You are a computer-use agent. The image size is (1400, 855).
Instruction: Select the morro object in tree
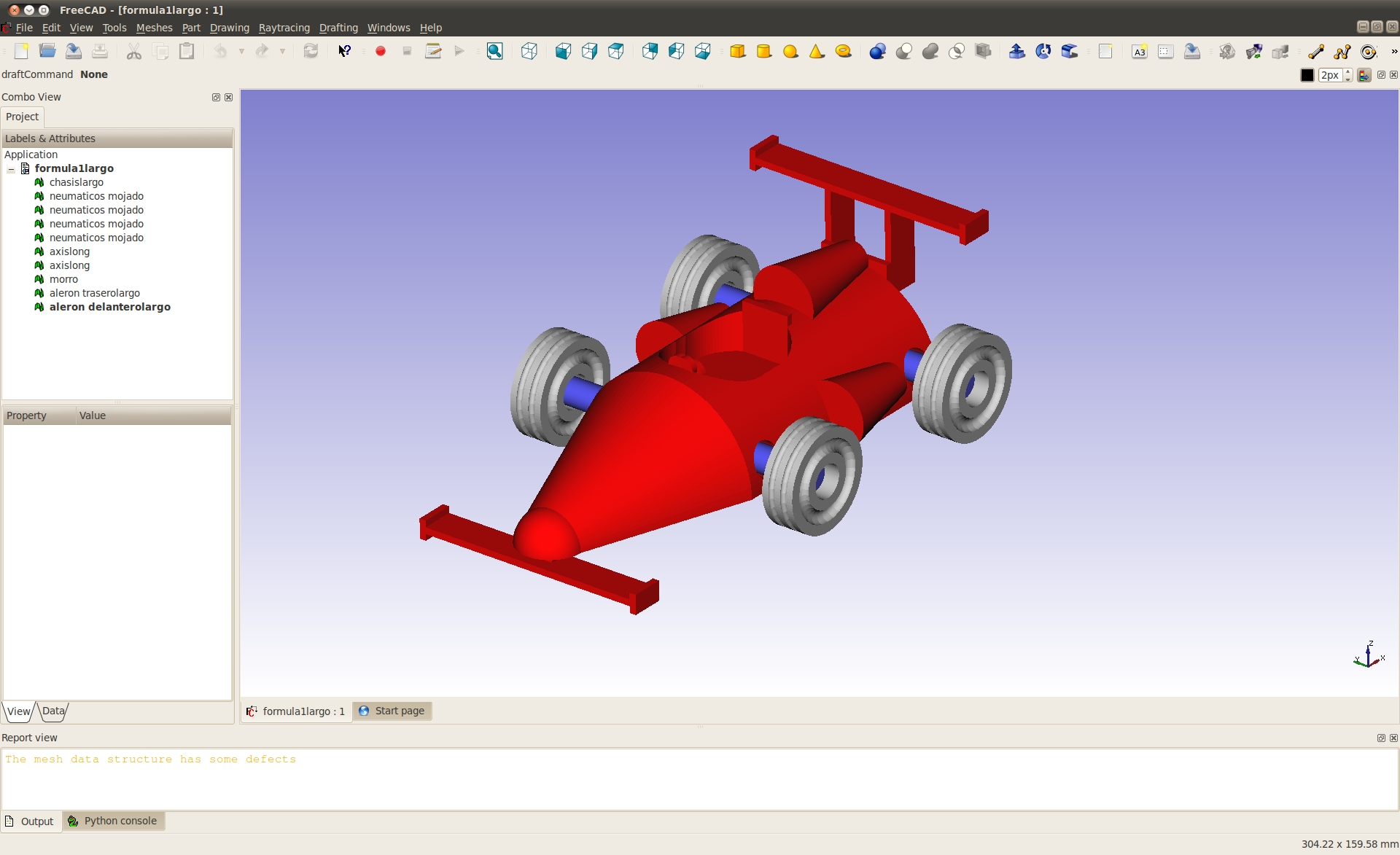click(63, 279)
